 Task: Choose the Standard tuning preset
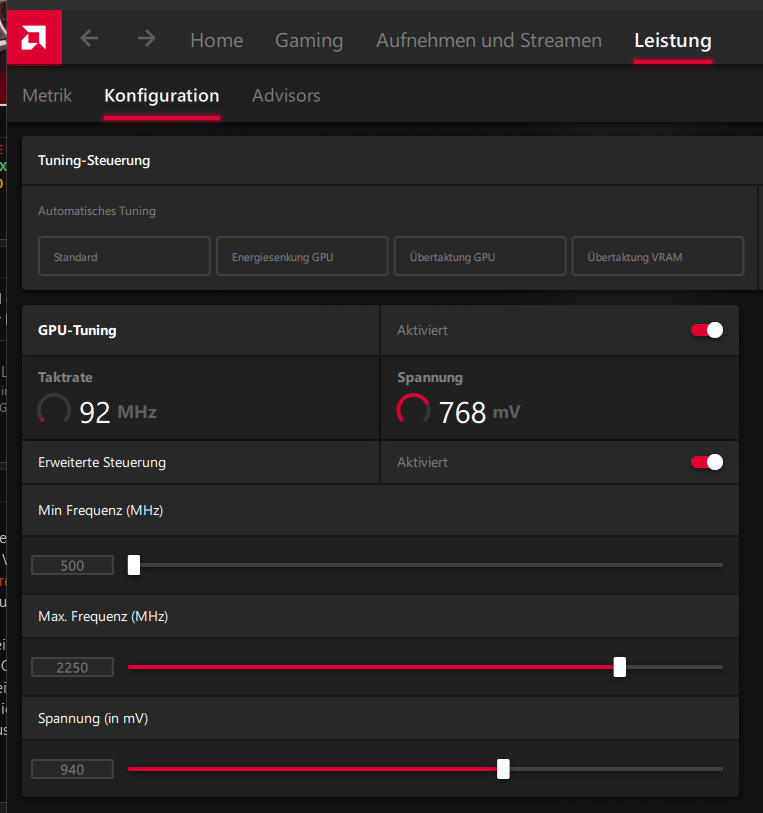pyautogui.click(x=124, y=256)
